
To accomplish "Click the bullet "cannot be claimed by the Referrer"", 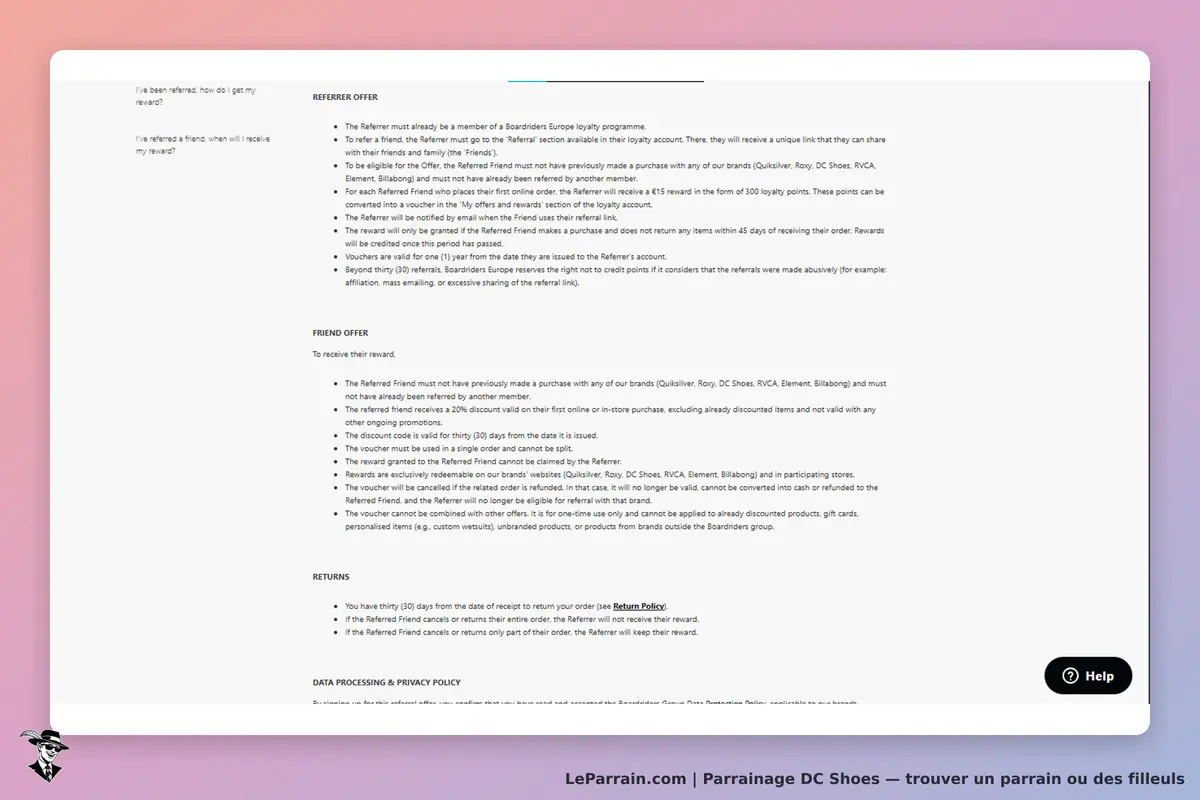I will [484, 462].
